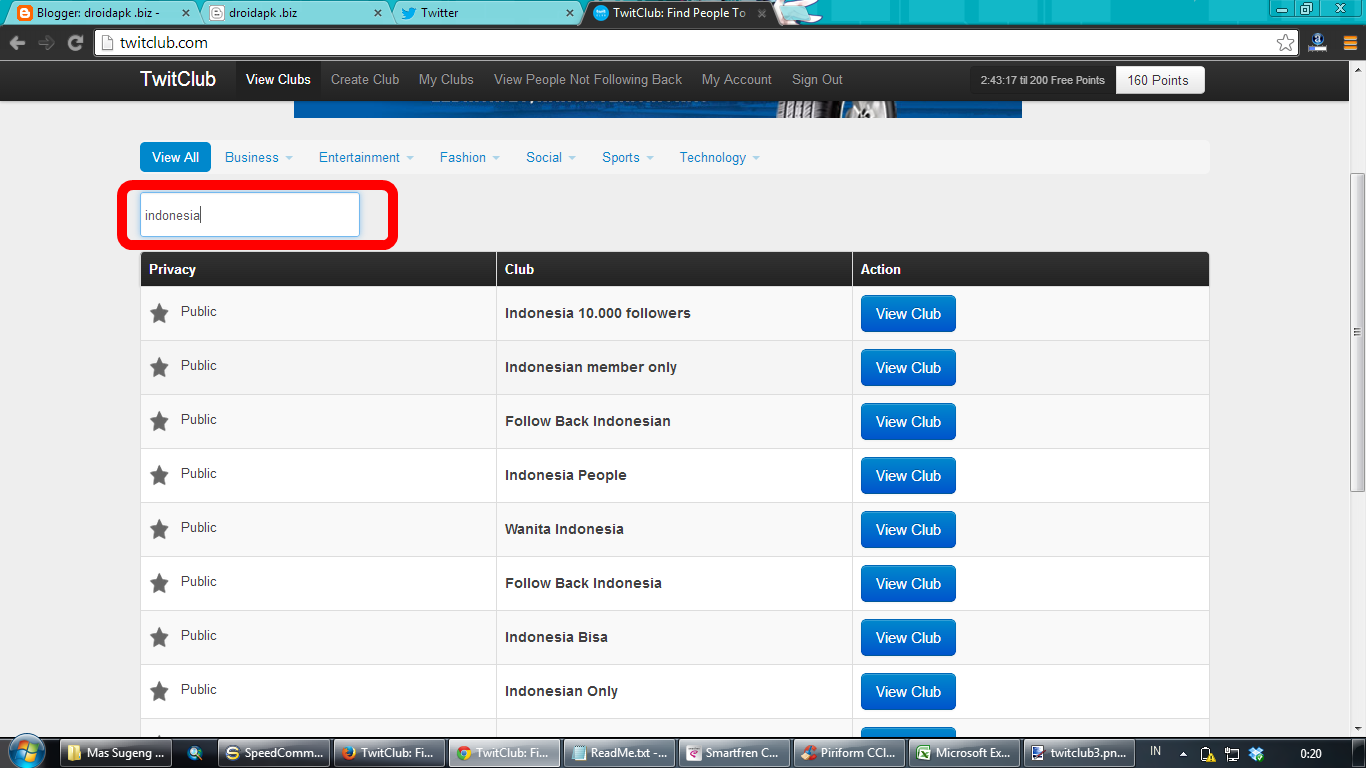Viewport: 1366px width, 768px height.
Task: Click star icon for Indonesia Bisa row
Action: point(159,637)
